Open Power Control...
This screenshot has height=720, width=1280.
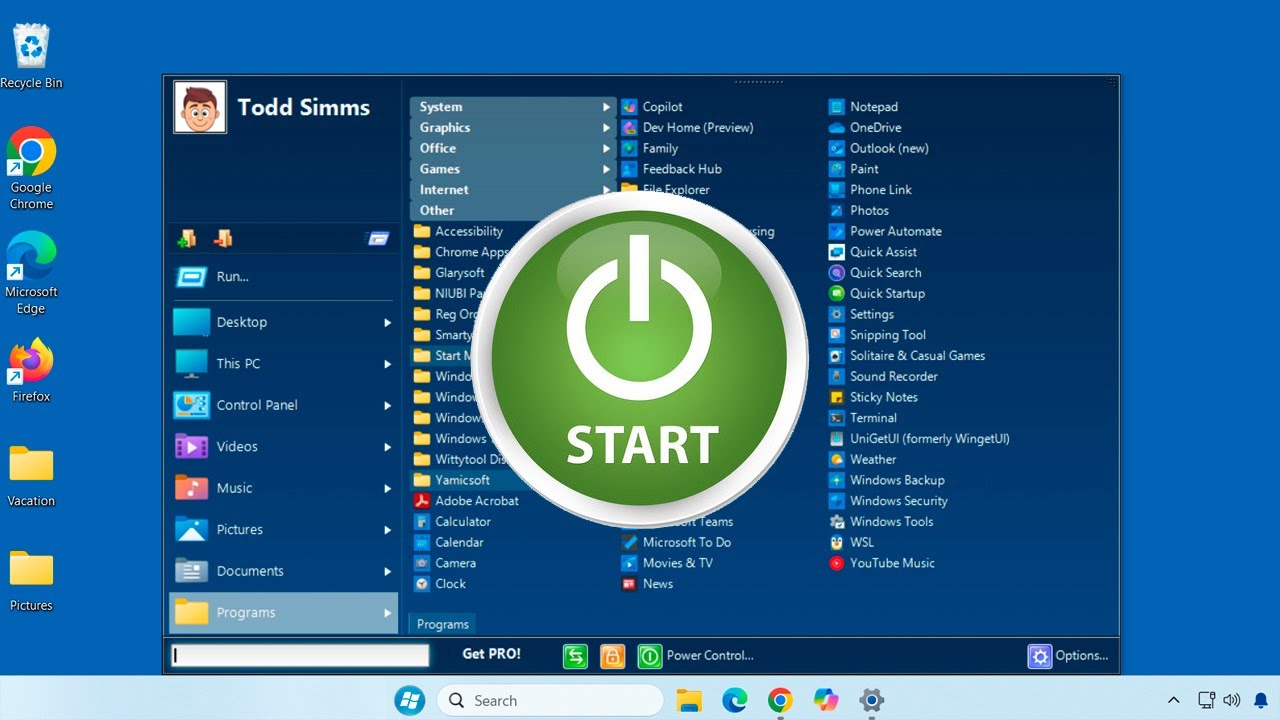pyautogui.click(x=697, y=656)
